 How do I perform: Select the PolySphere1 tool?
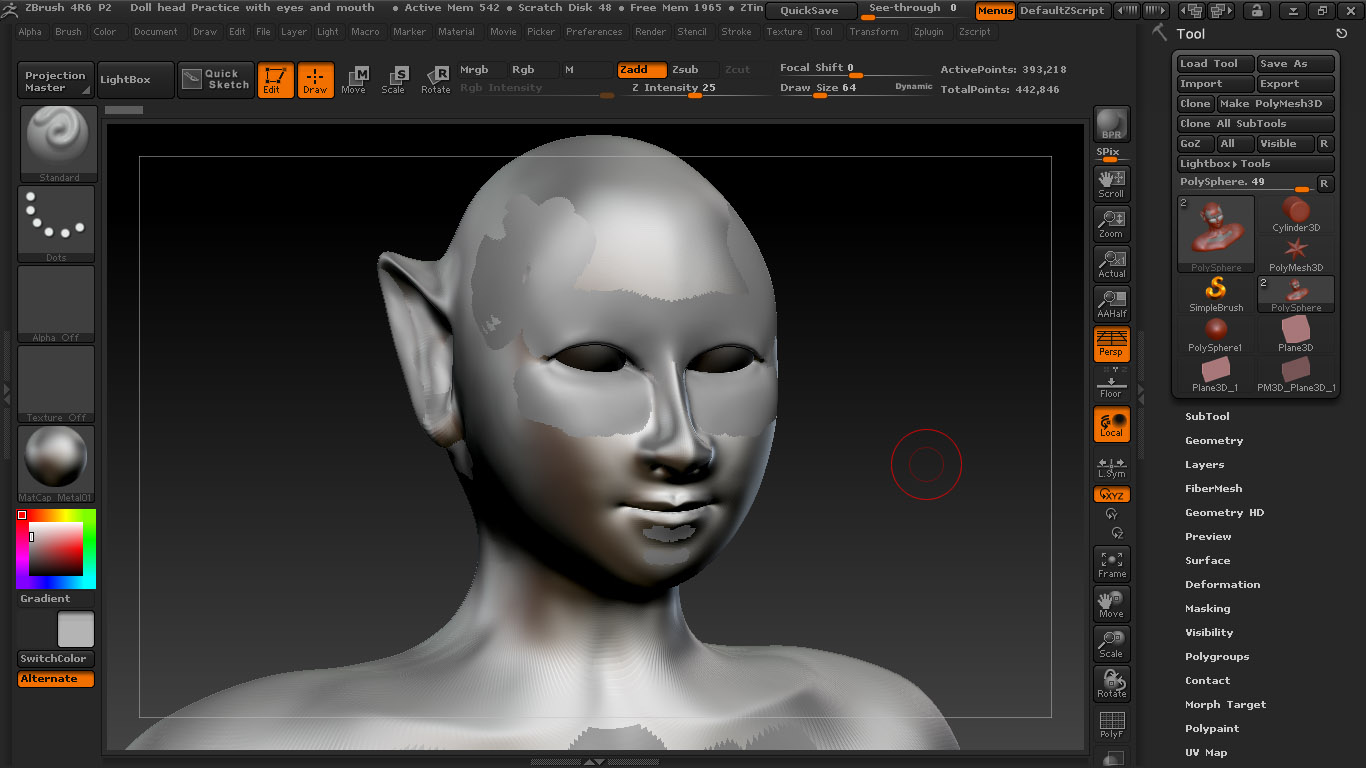click(1216, 335)
